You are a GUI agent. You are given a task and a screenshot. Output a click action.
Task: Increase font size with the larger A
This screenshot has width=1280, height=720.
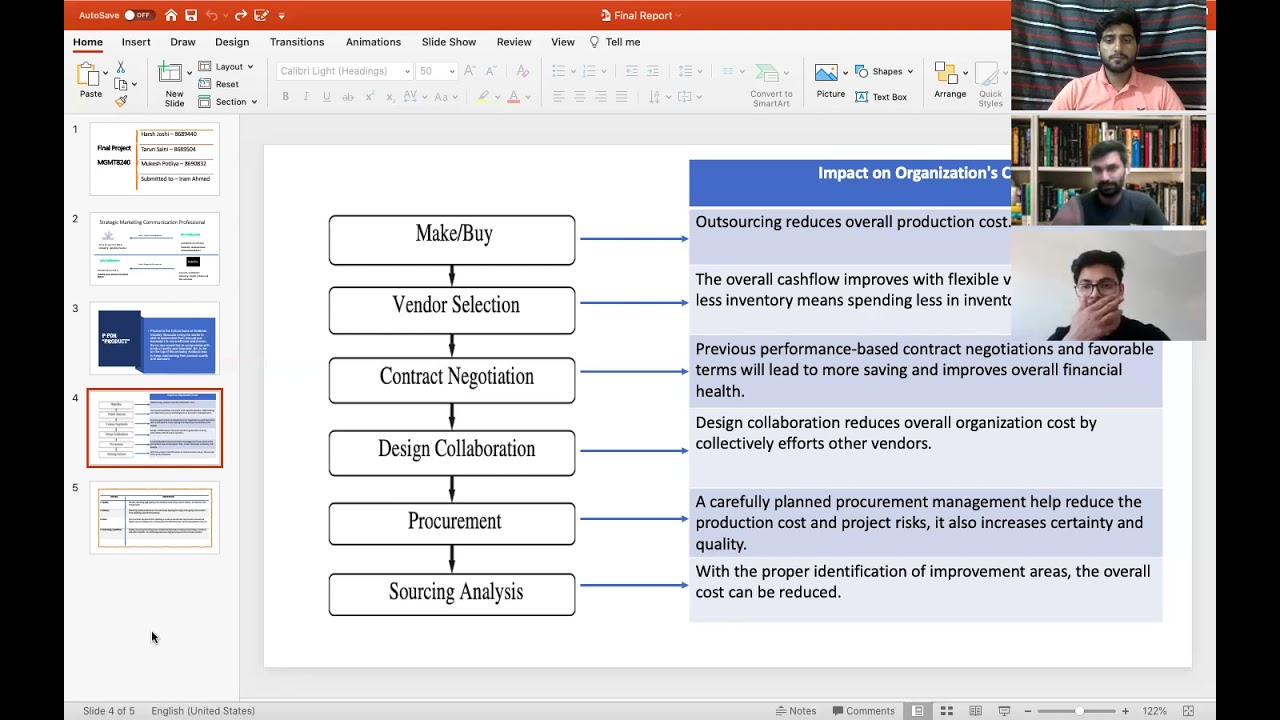point(470,71)
